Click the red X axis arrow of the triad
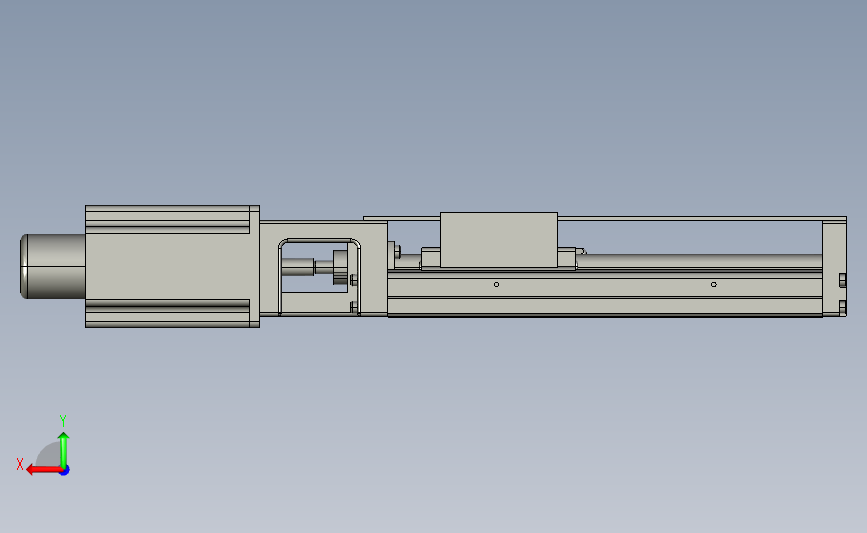Image resolution: width=867 pixels, height=533 pixels. (43, 470)
